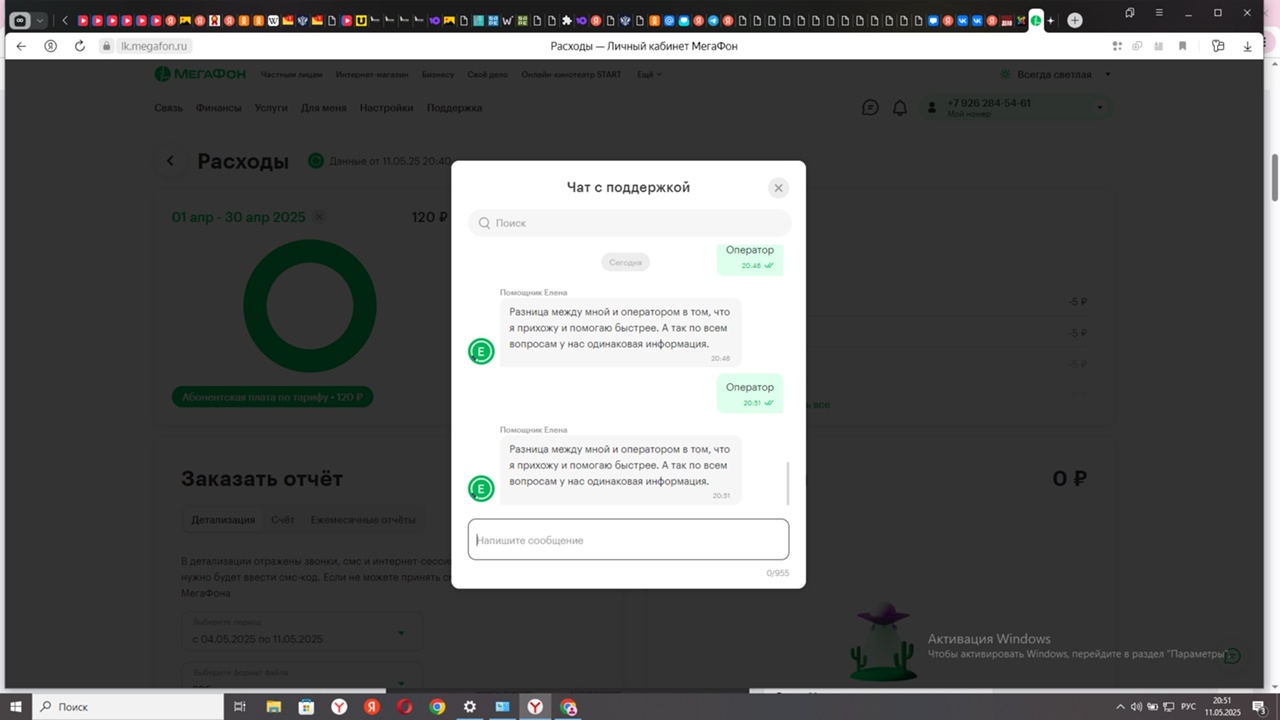1280x720 pixels.
Task: Open the period dropdown 04.05.2025 по 11.05.2025
Action: (x=302, y=632)
